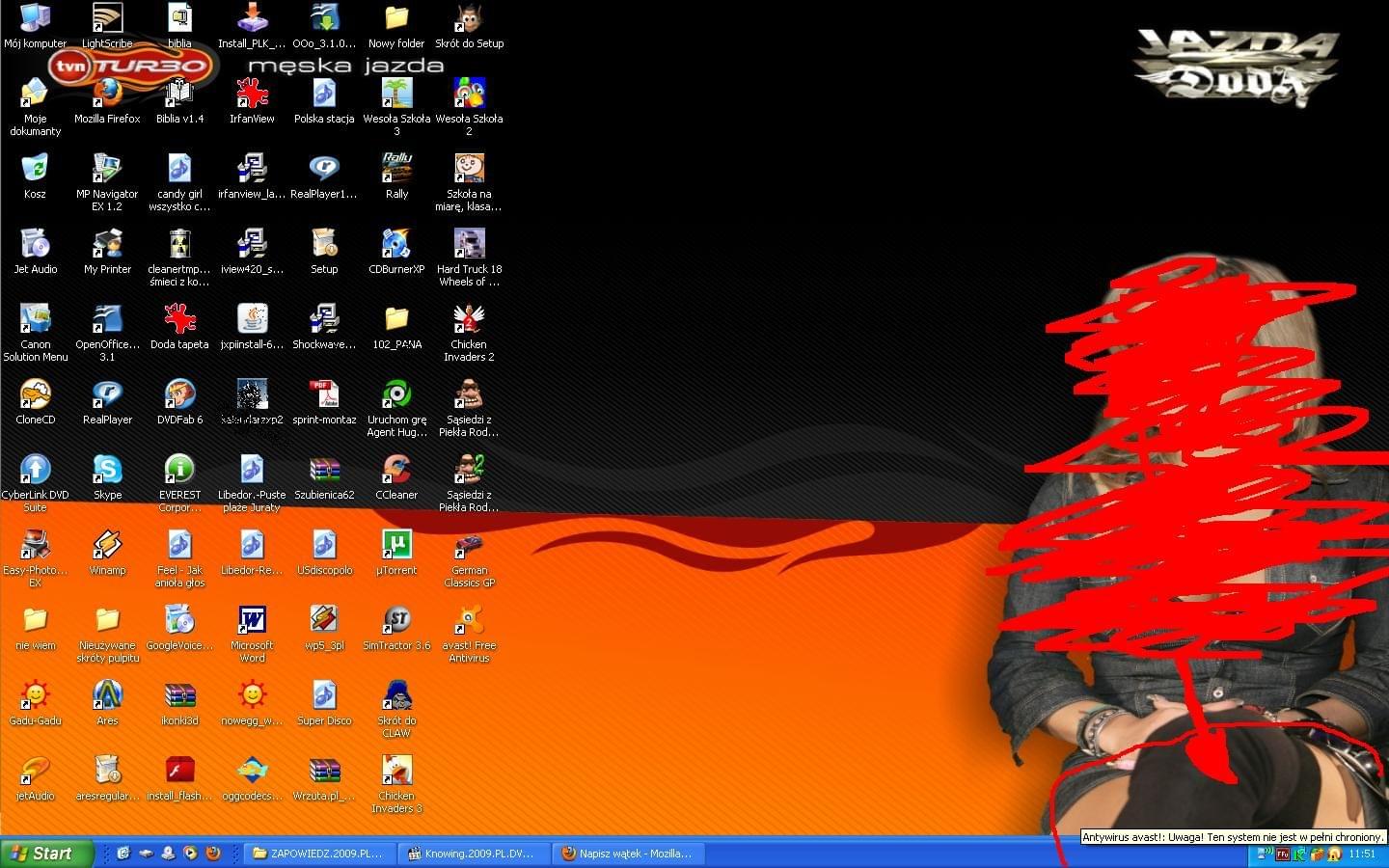Click Firefox icon in Quick Launch bar

[213, 854]
